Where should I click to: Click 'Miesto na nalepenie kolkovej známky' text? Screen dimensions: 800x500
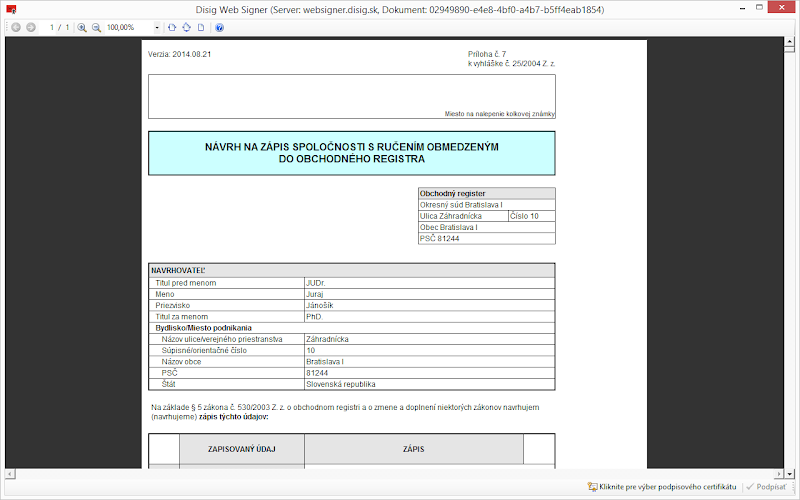(499, 114)
